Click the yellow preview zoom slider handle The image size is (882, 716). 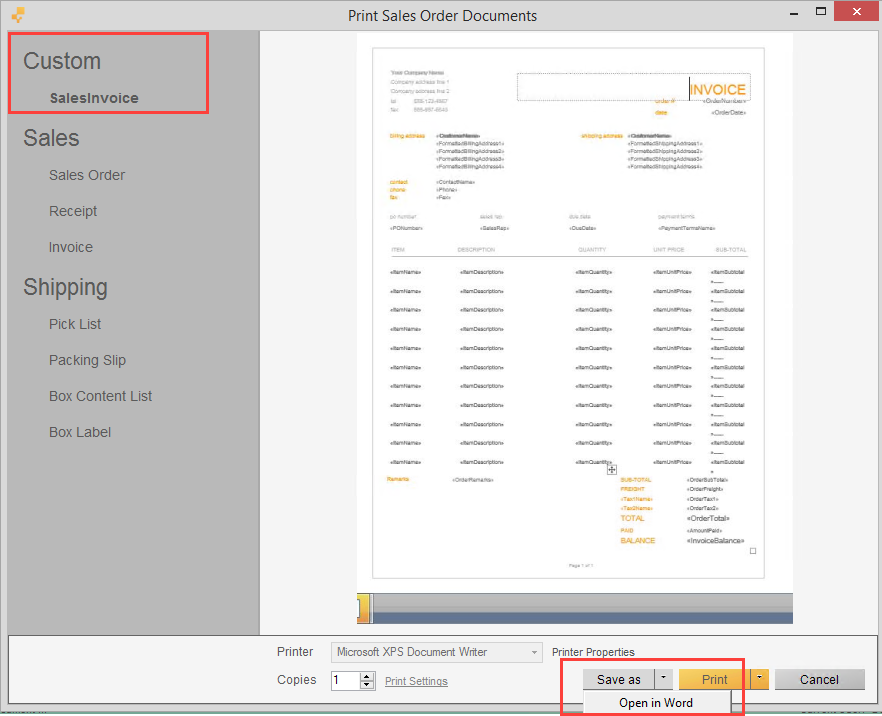363,609
